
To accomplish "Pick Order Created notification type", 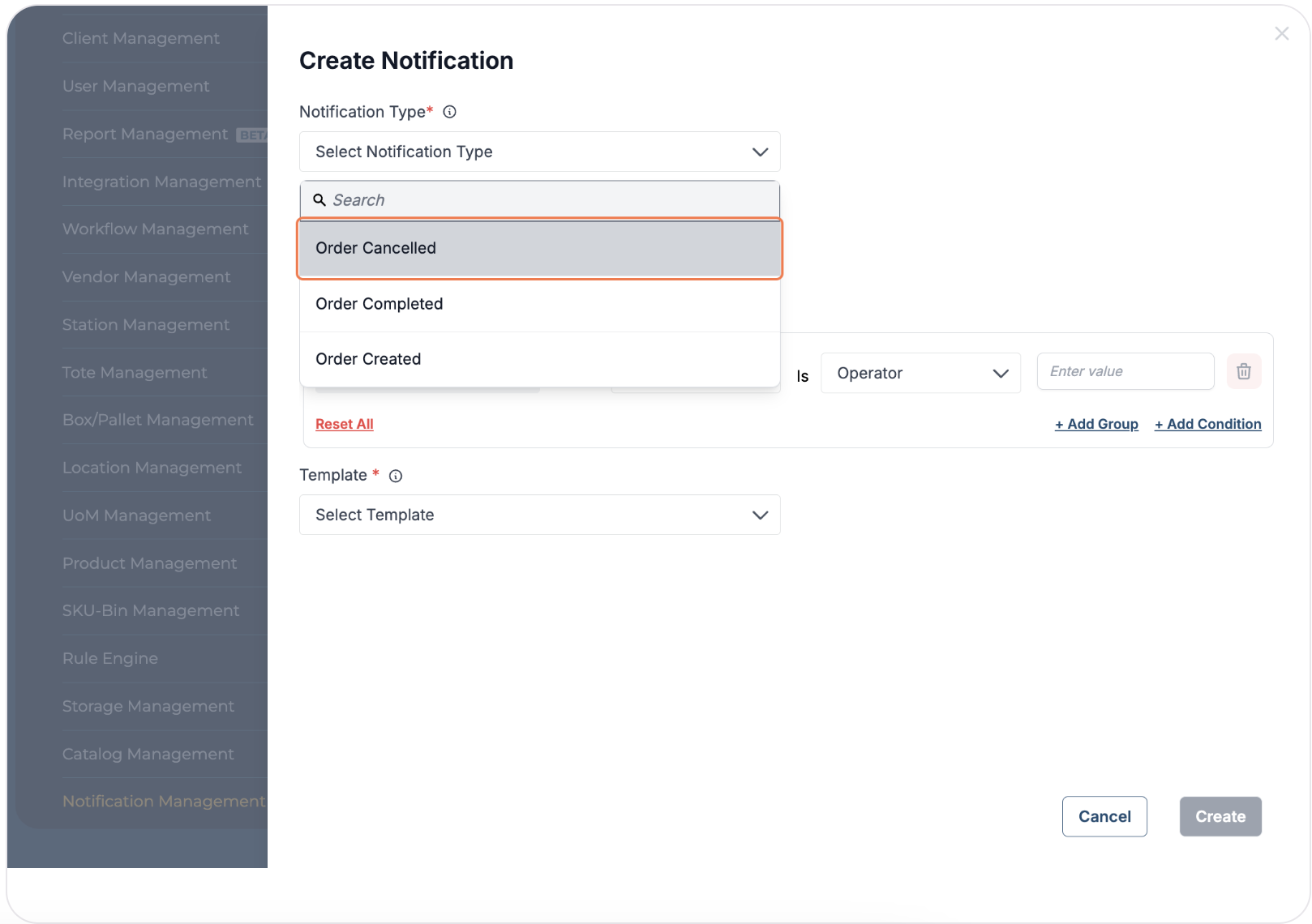I will coord(539,360).
